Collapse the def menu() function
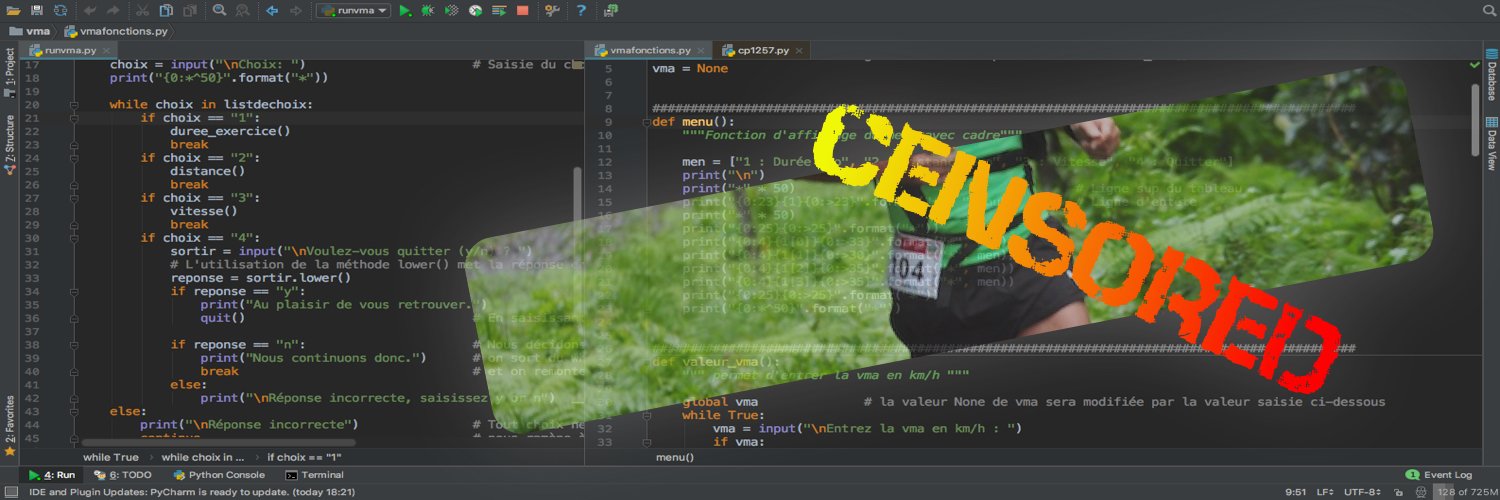Screen dimensions: 1500x500 coord(646,122)
